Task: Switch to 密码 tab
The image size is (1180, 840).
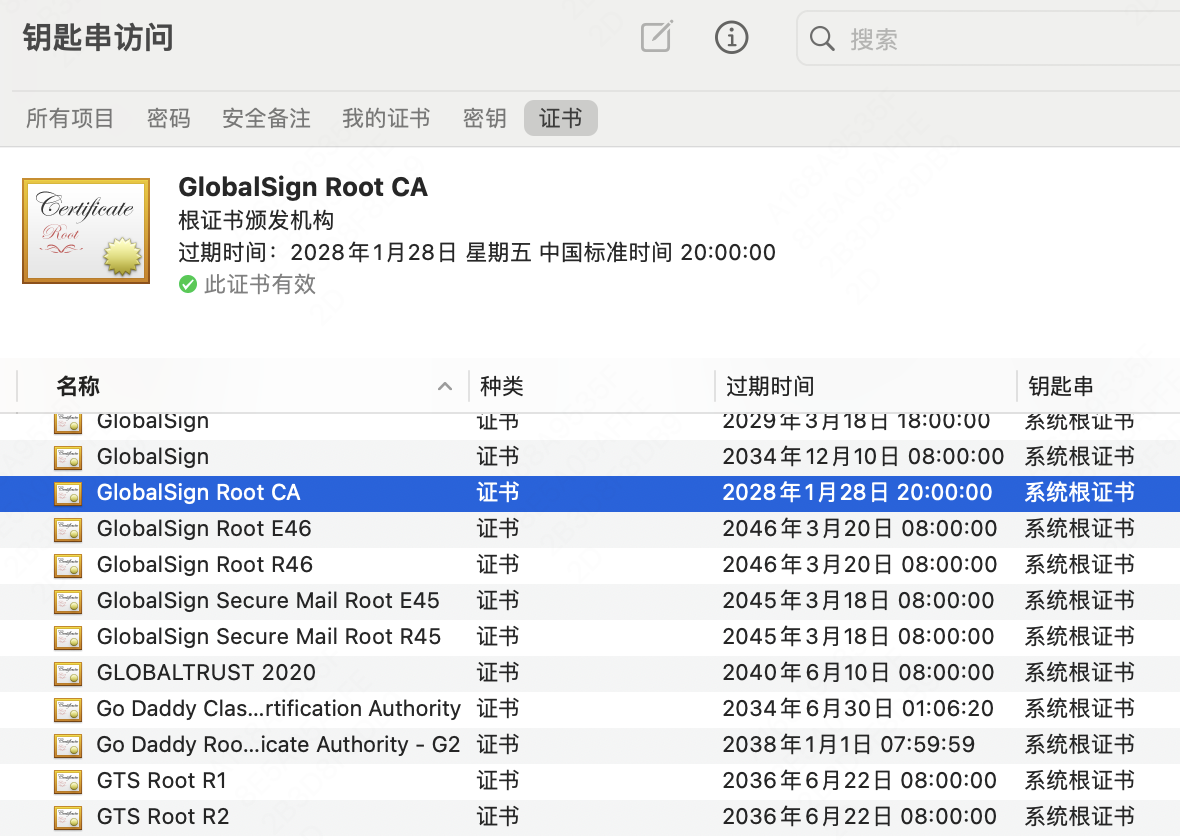Action: 168,118
